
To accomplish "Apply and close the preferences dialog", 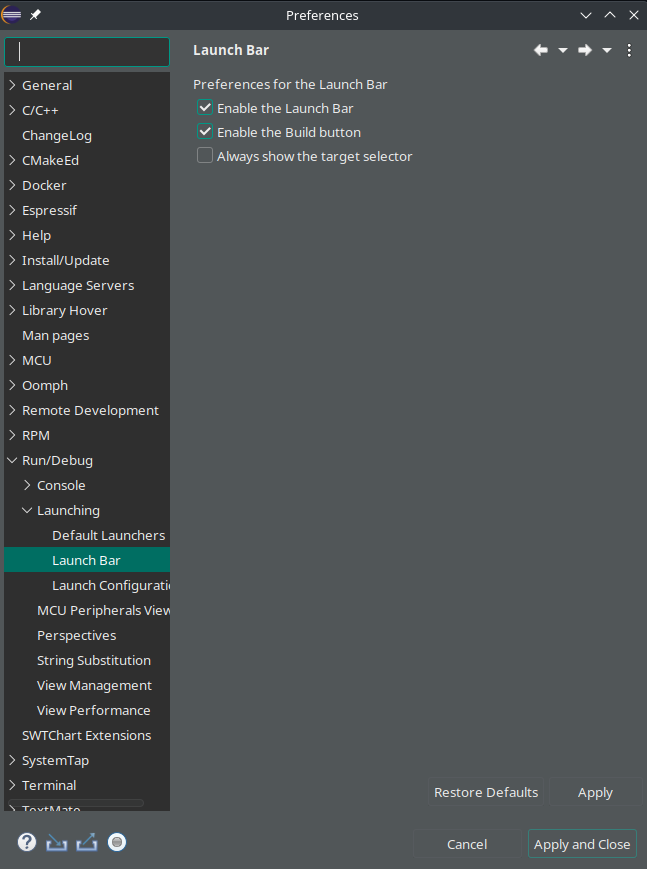I will (x=582, y=843).
